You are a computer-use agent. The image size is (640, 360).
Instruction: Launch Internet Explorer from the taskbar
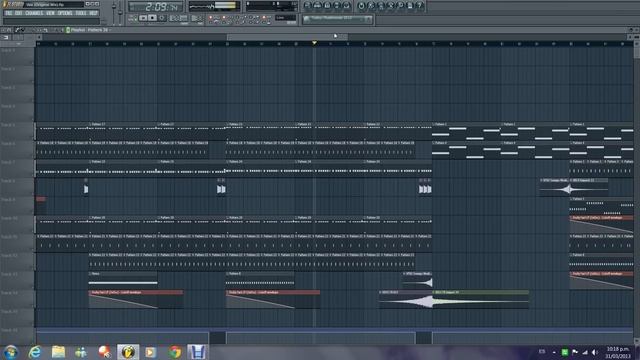click(x=35, y=352)
